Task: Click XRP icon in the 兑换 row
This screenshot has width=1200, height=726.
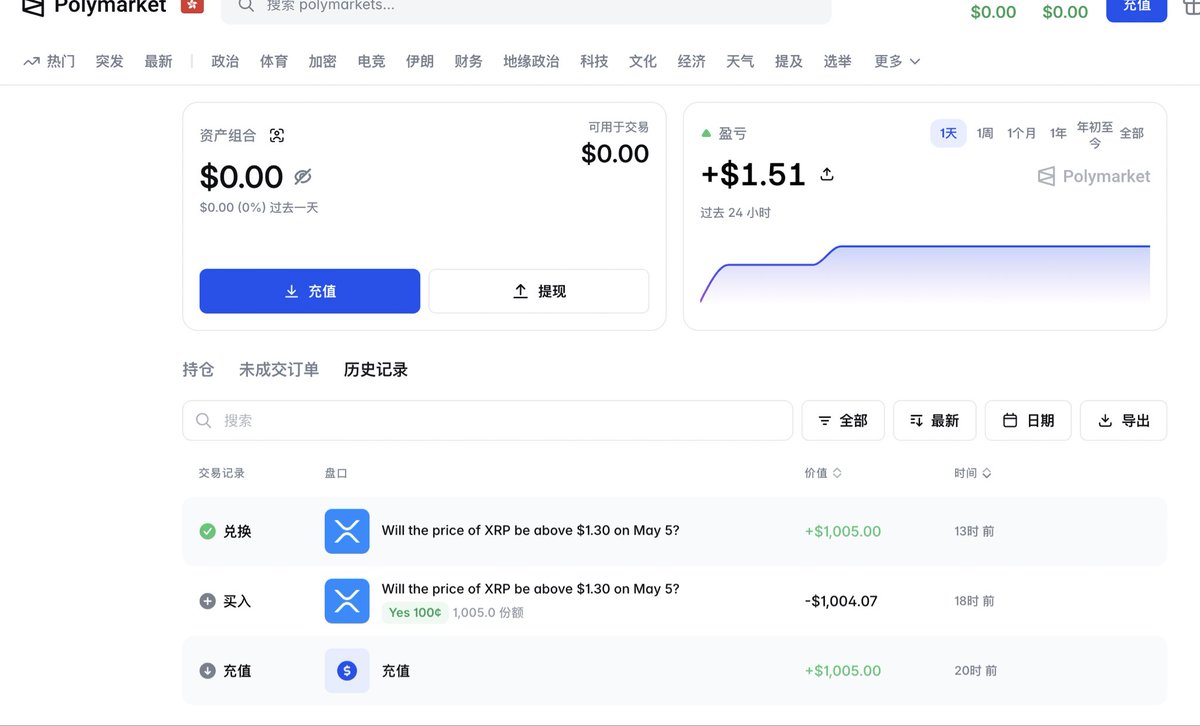Action: [347, 531]
